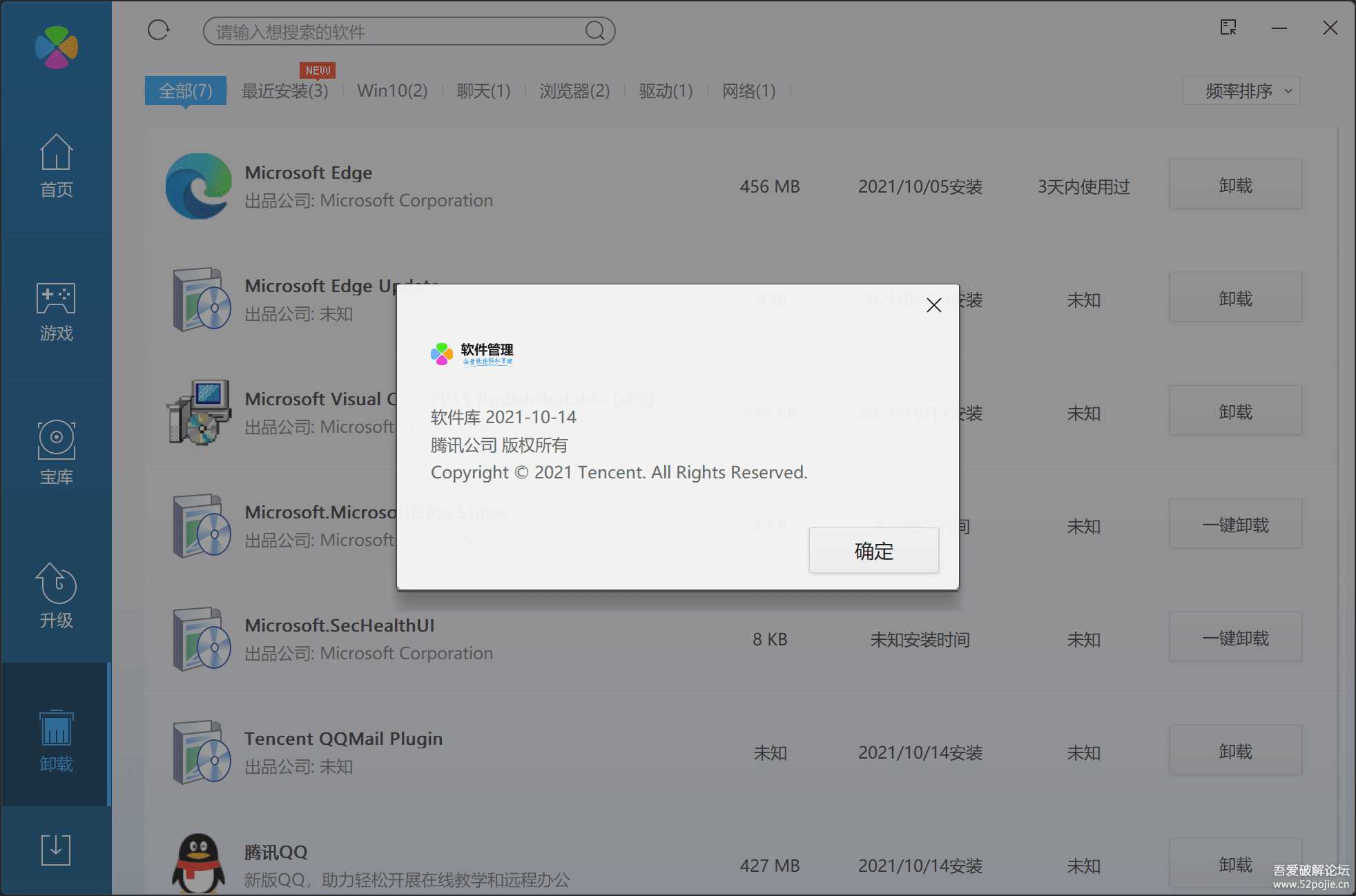The image size is (1356, 896).
Task: Open the Win10(2) category tab
Action: [392, 90]
